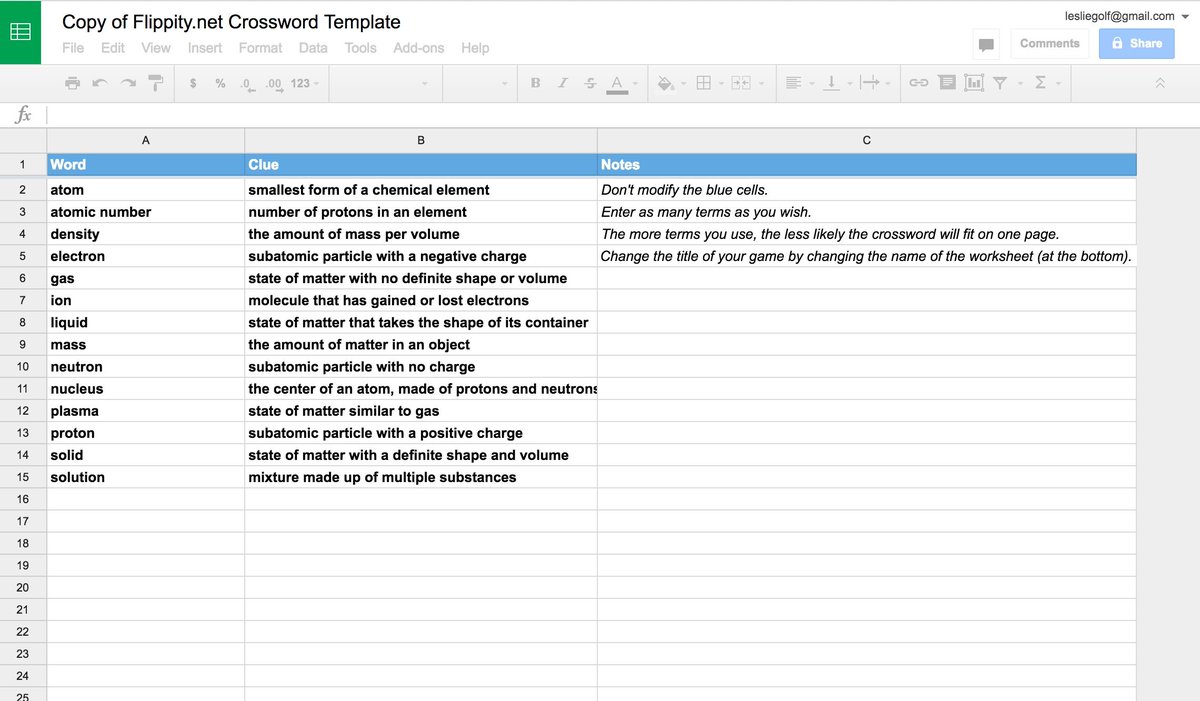Open the Help menu

click(475, 47)
